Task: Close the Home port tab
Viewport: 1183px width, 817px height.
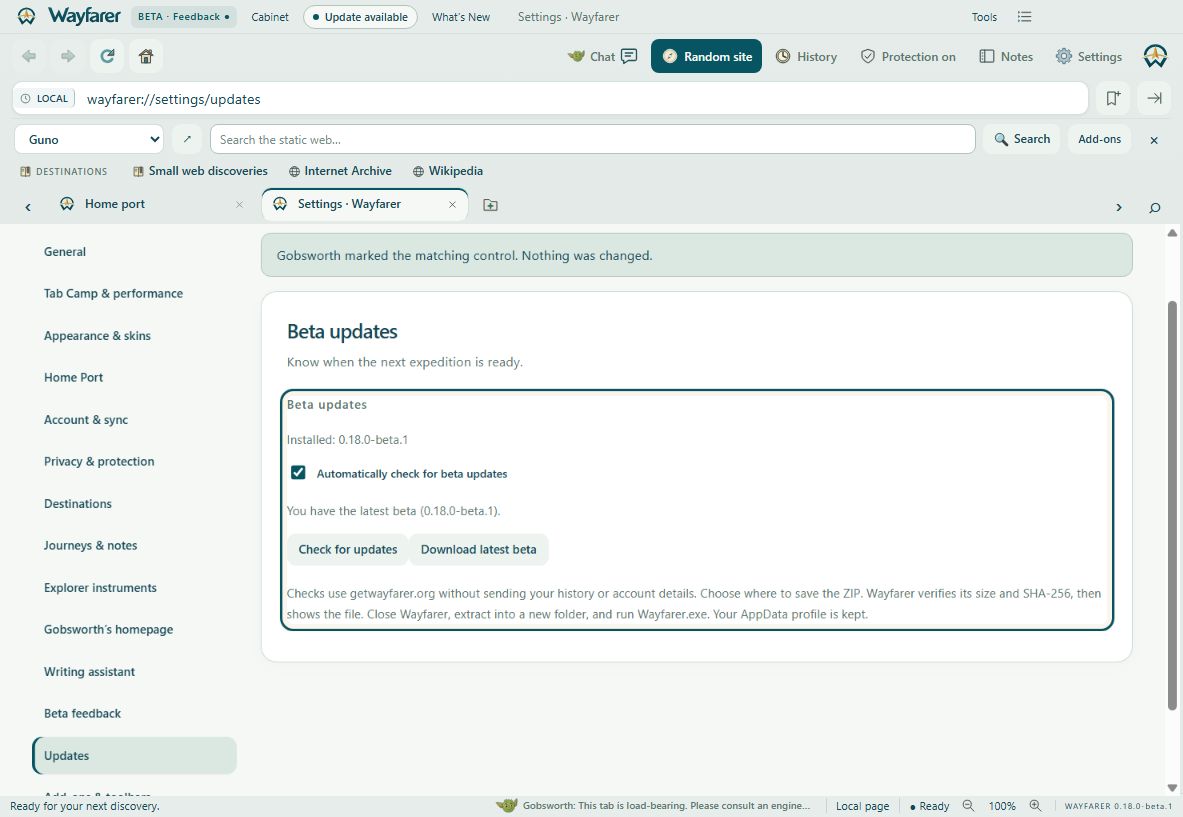Action: point(239,204)
